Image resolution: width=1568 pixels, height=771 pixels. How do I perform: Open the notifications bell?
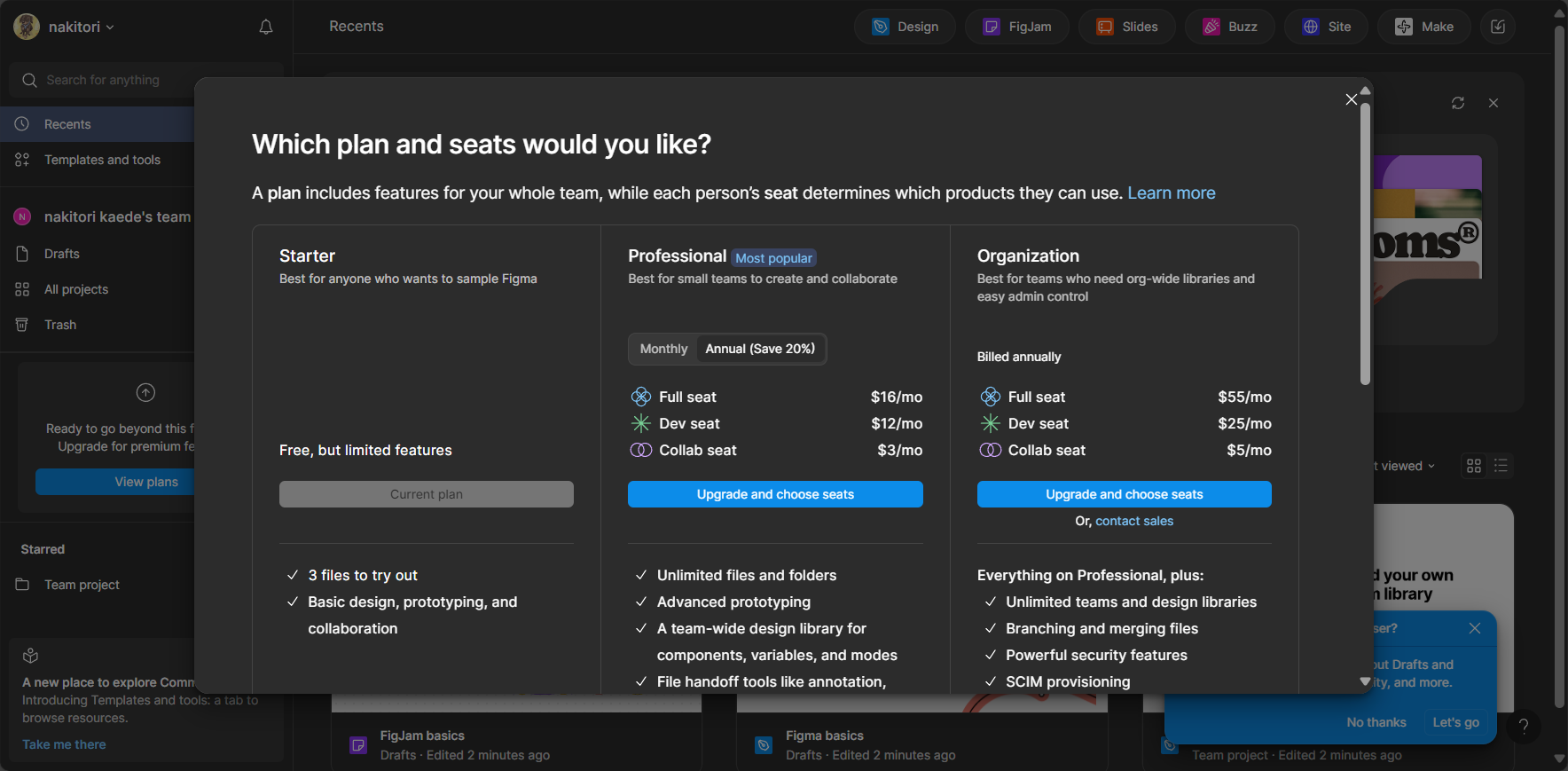tap(265, 27)
